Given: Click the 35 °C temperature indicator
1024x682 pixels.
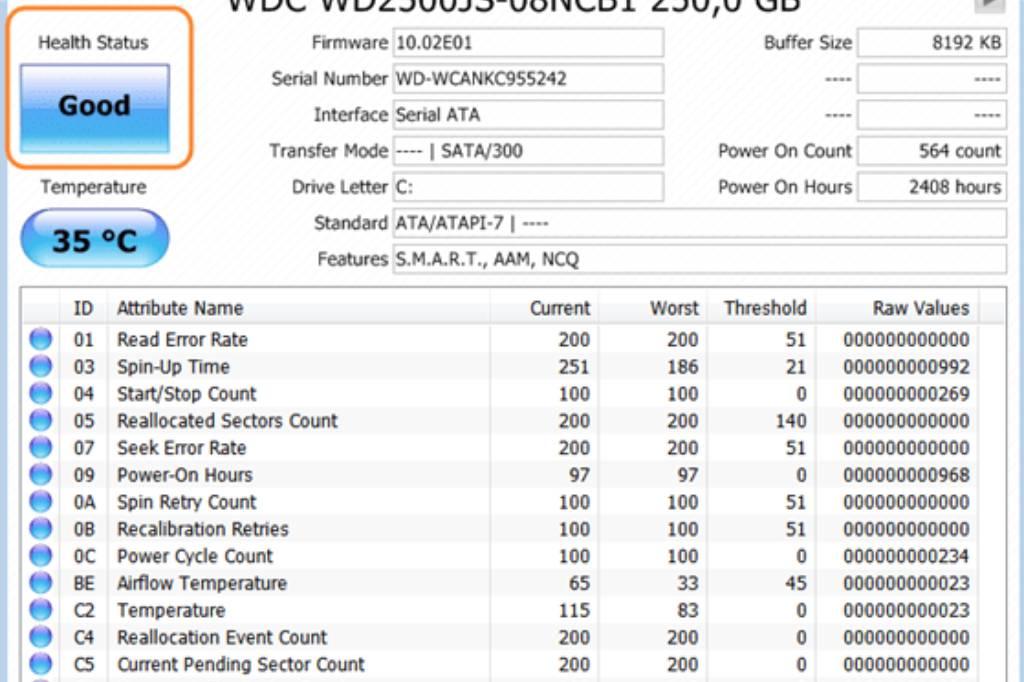Looking at the screenshot, I should pyautogui.click(x=95, y=240).
